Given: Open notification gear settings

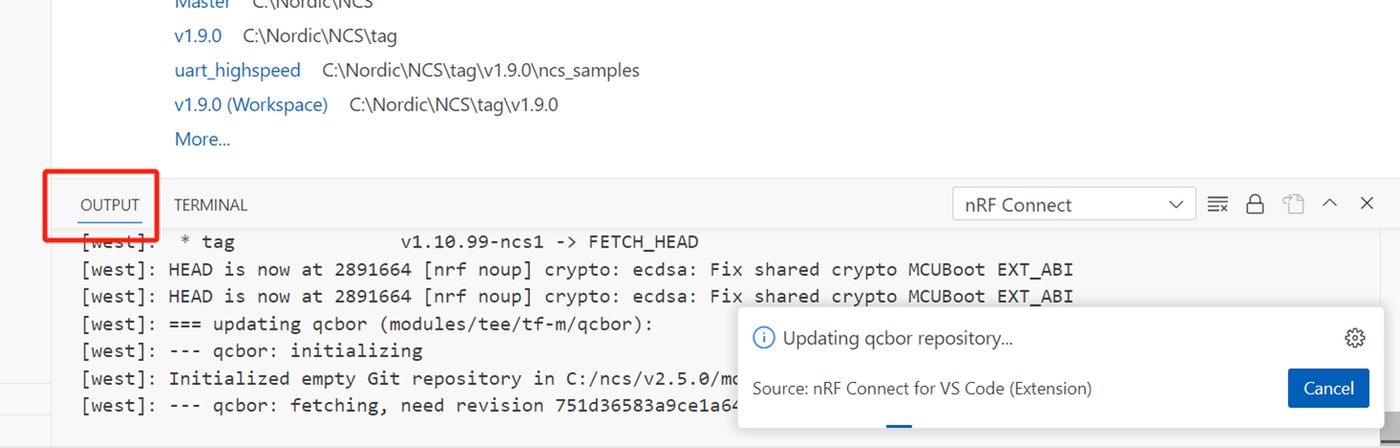Looking at the screenshot, I should point(1355,338).
